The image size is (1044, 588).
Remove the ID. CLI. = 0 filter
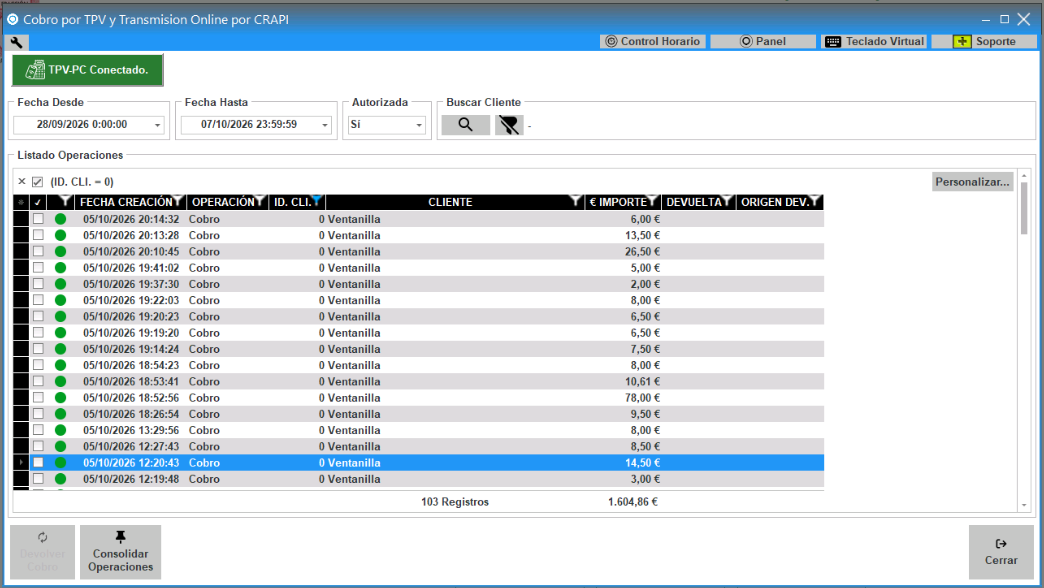[x=22, y=181]
